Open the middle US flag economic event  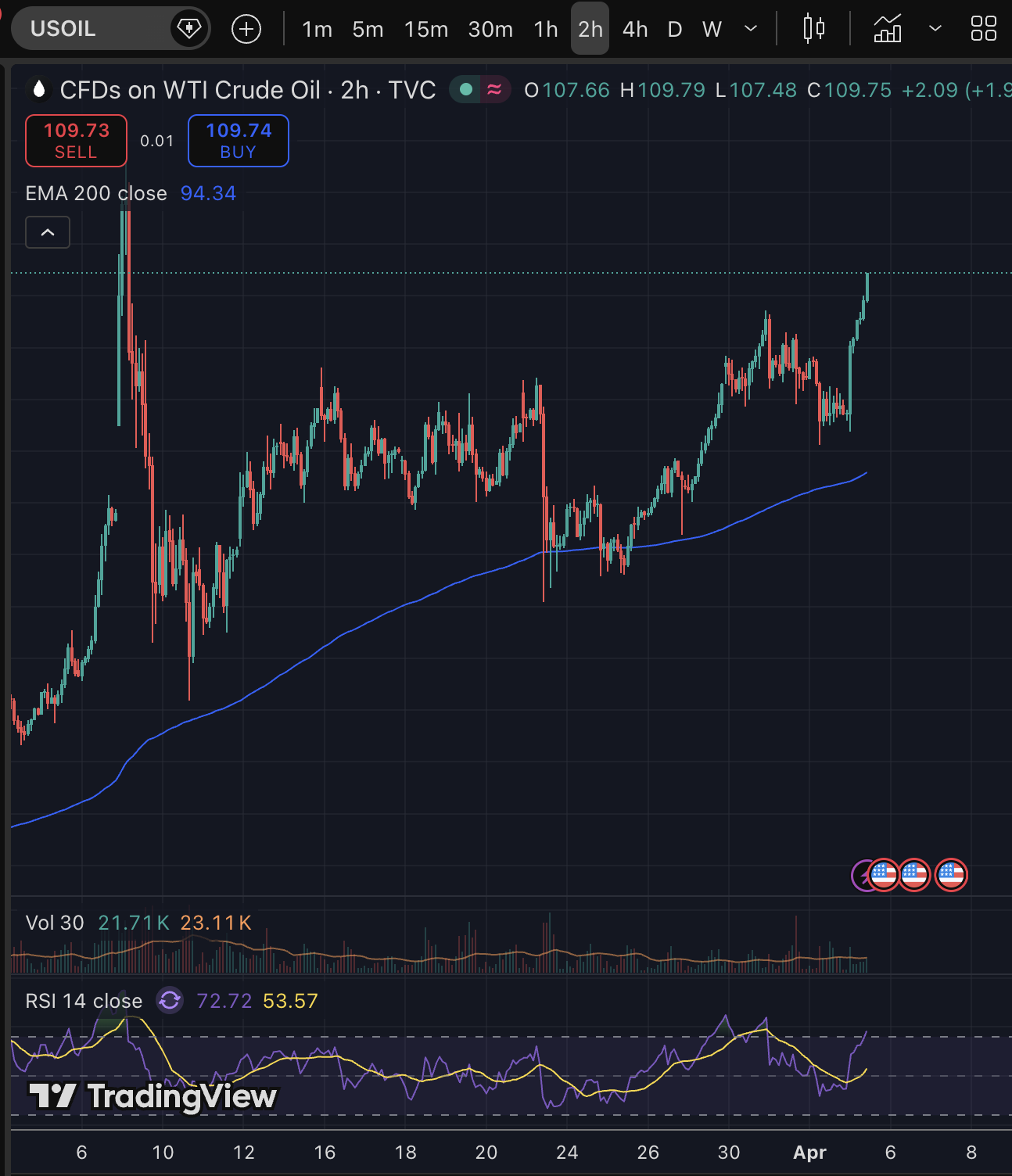point(913,875)
